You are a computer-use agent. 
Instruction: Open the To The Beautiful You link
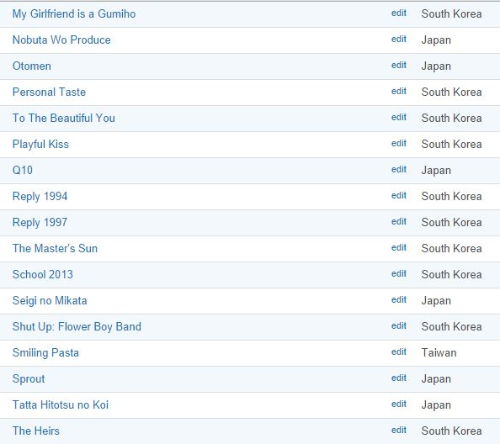(x=64, y=118)
